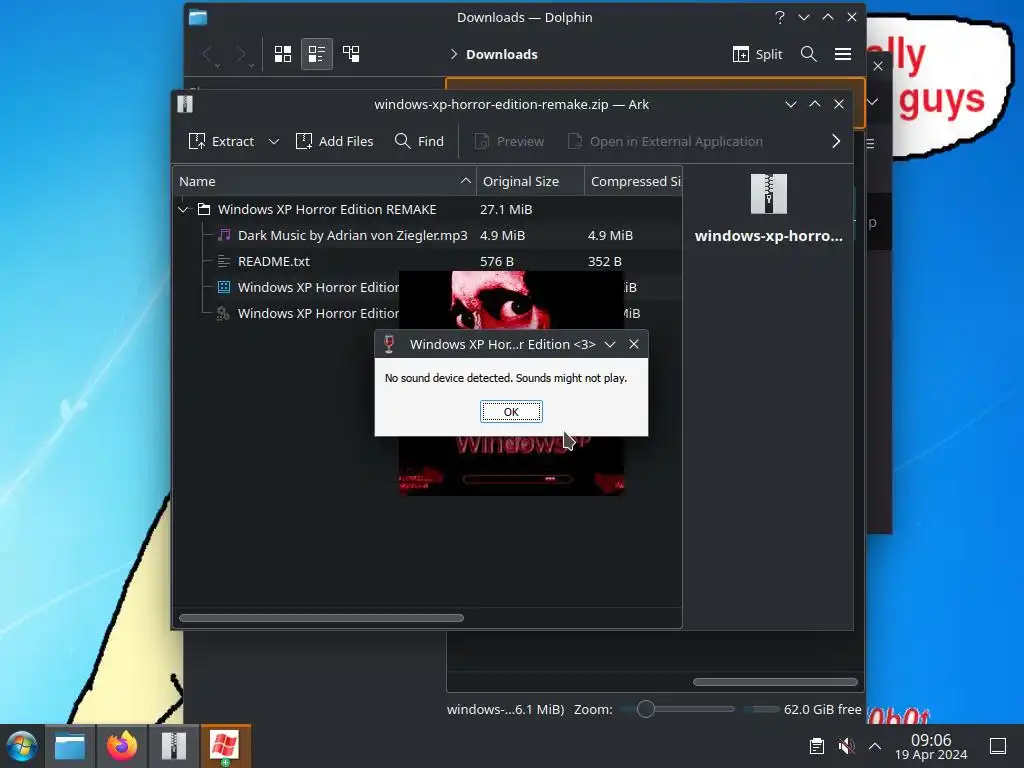Viewport: 1024px width, 768px height.
Task: Open search in Dolphin toolbar
Action: tap(808, 54)
